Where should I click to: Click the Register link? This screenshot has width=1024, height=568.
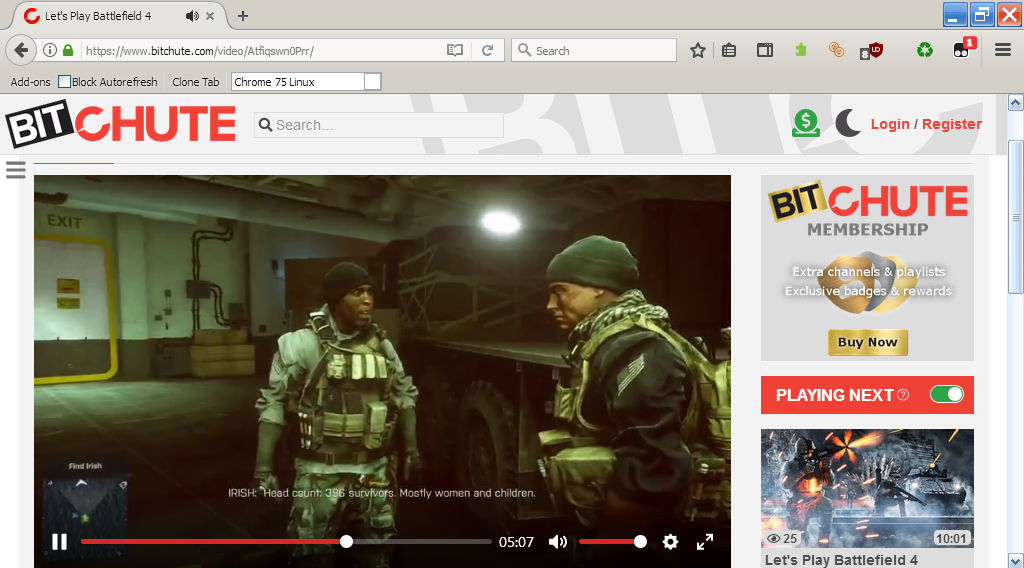tap(952, 124)
